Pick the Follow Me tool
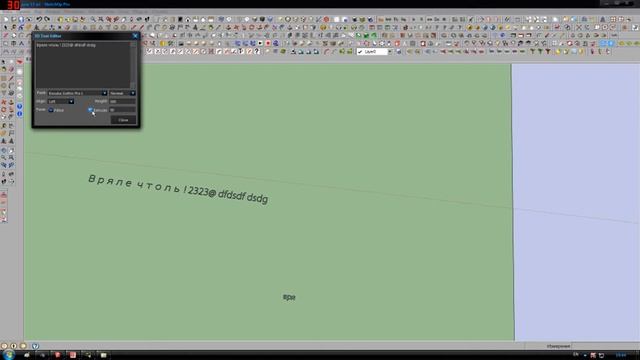Screen dimensions: 640x360 point(11,109)
